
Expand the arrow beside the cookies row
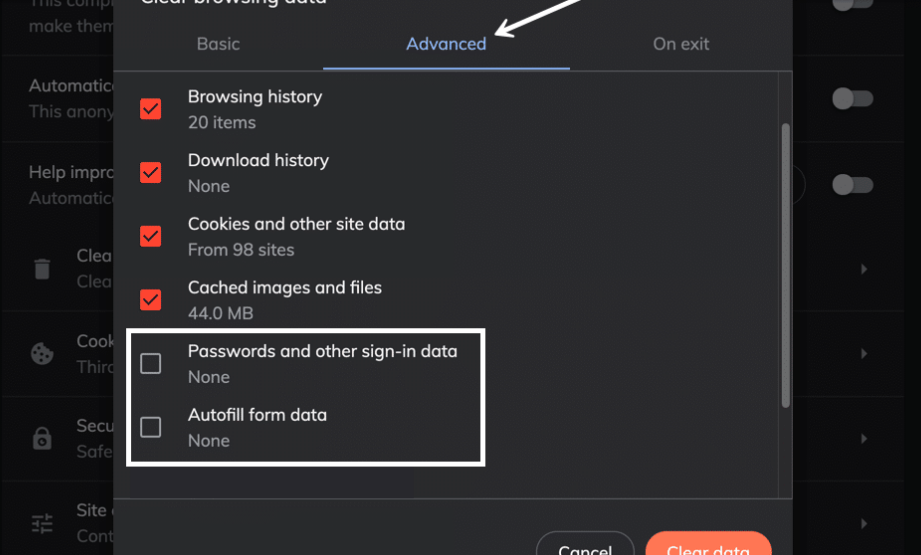coord(863,354)
